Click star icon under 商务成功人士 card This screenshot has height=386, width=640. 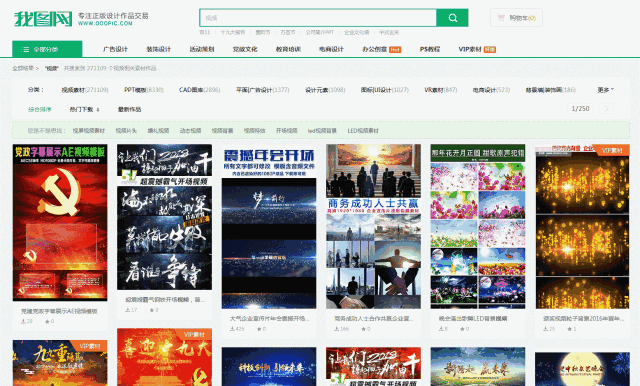363,328
